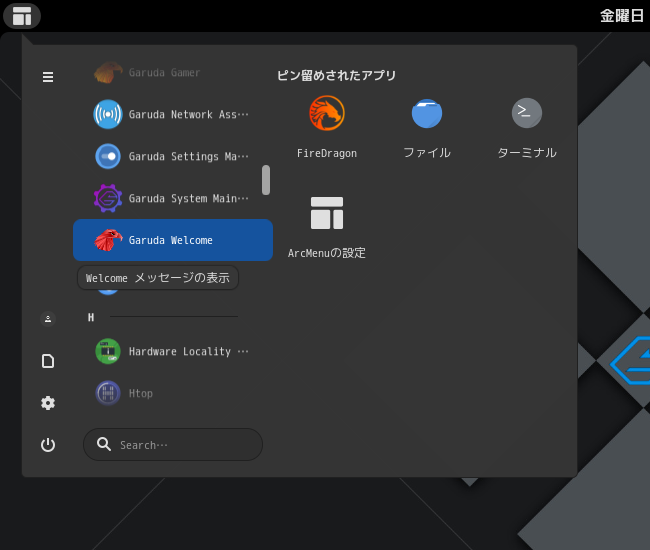Open the power options icon
This screenshot has height=550, width=650.
tap(48, 445)
